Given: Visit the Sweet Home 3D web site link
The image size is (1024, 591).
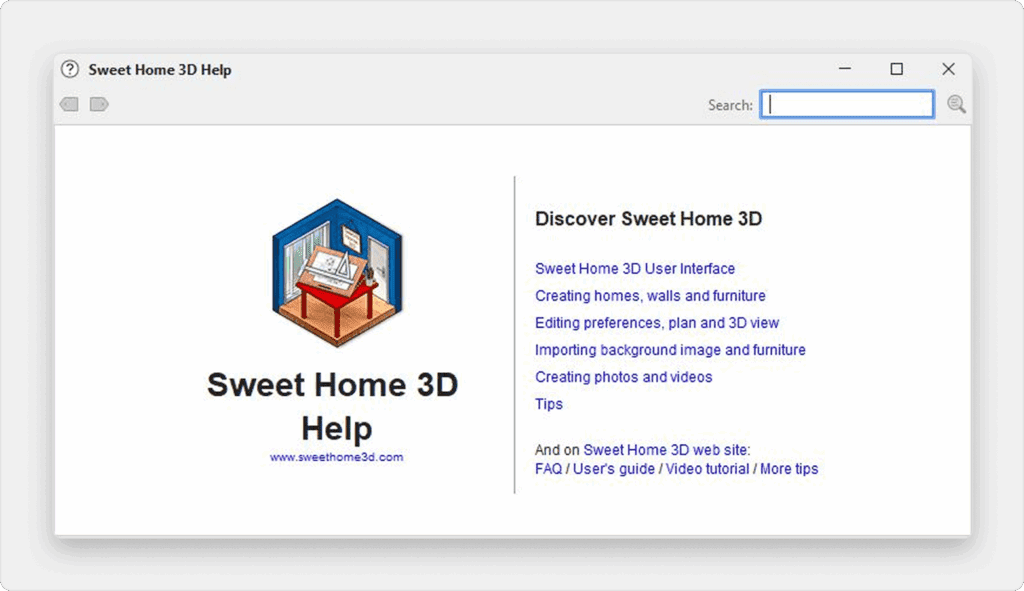Looking at the screenshot, I should click(666, 450).
